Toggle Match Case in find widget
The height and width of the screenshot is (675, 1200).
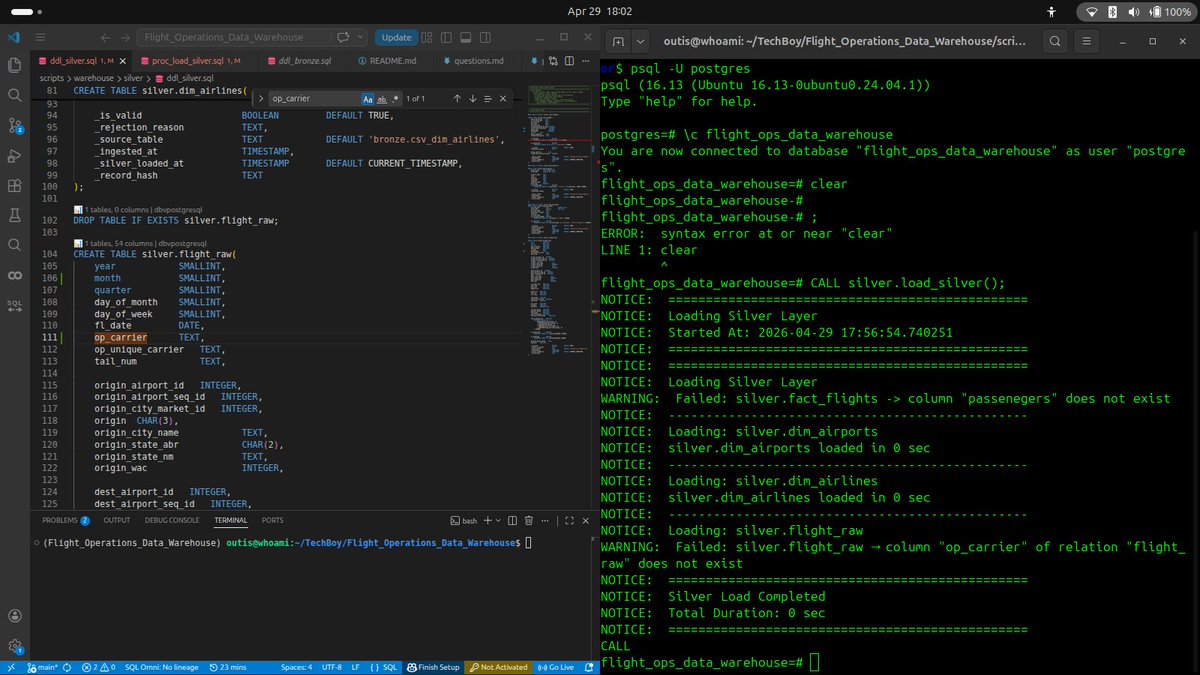pos(368,99)
